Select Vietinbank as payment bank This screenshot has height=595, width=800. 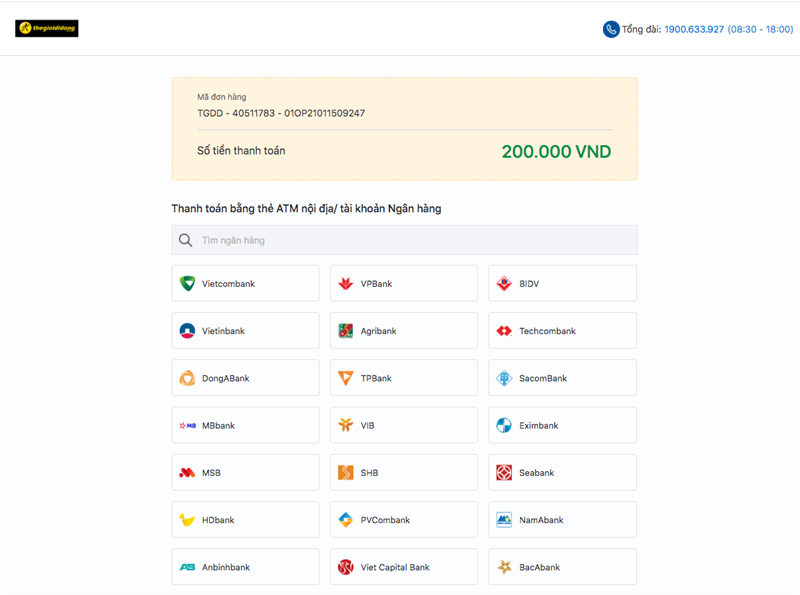click(245, 331)
